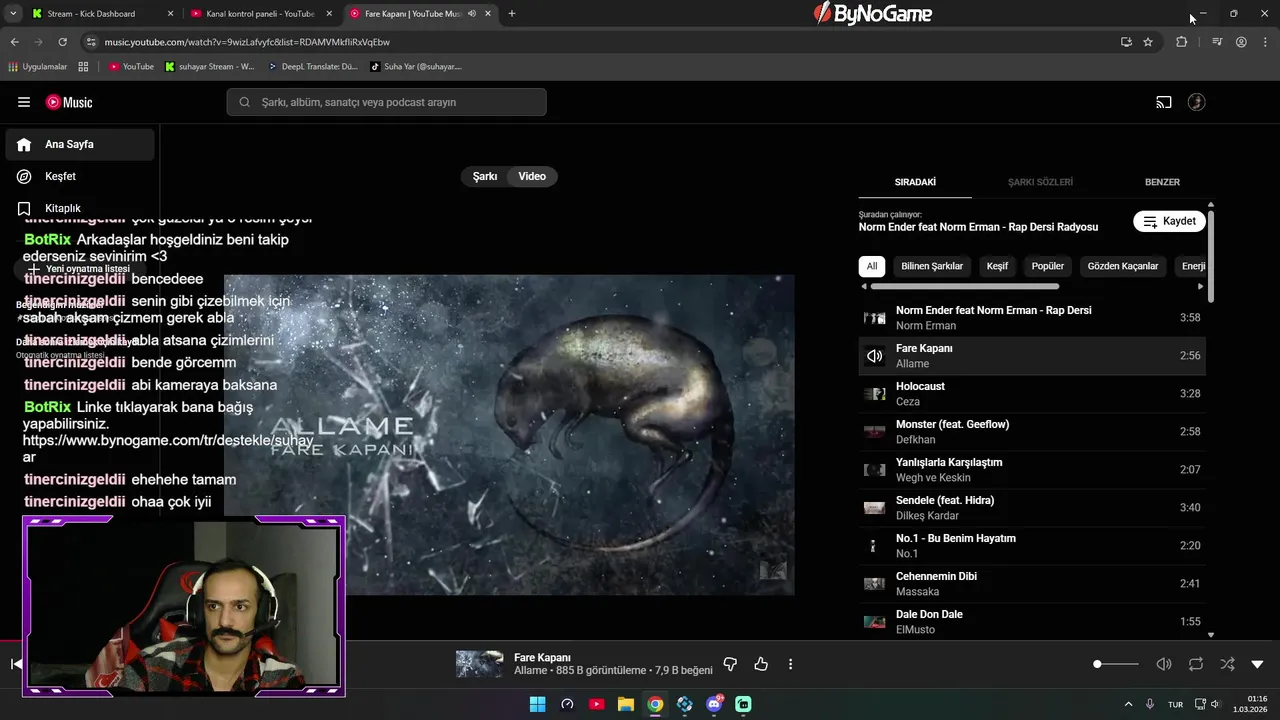Click in the song search field
This screenshot has height=720, width=1280.
pyautogui.click(x=386, y=102)
